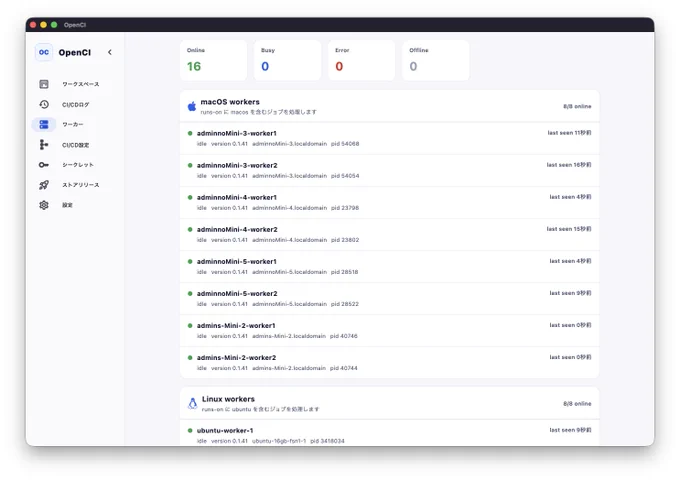Image resolution: width=680 pixels, height=480 pixels.
Task: Open the CI/CDログ history icon
Action: coord(44,104)
